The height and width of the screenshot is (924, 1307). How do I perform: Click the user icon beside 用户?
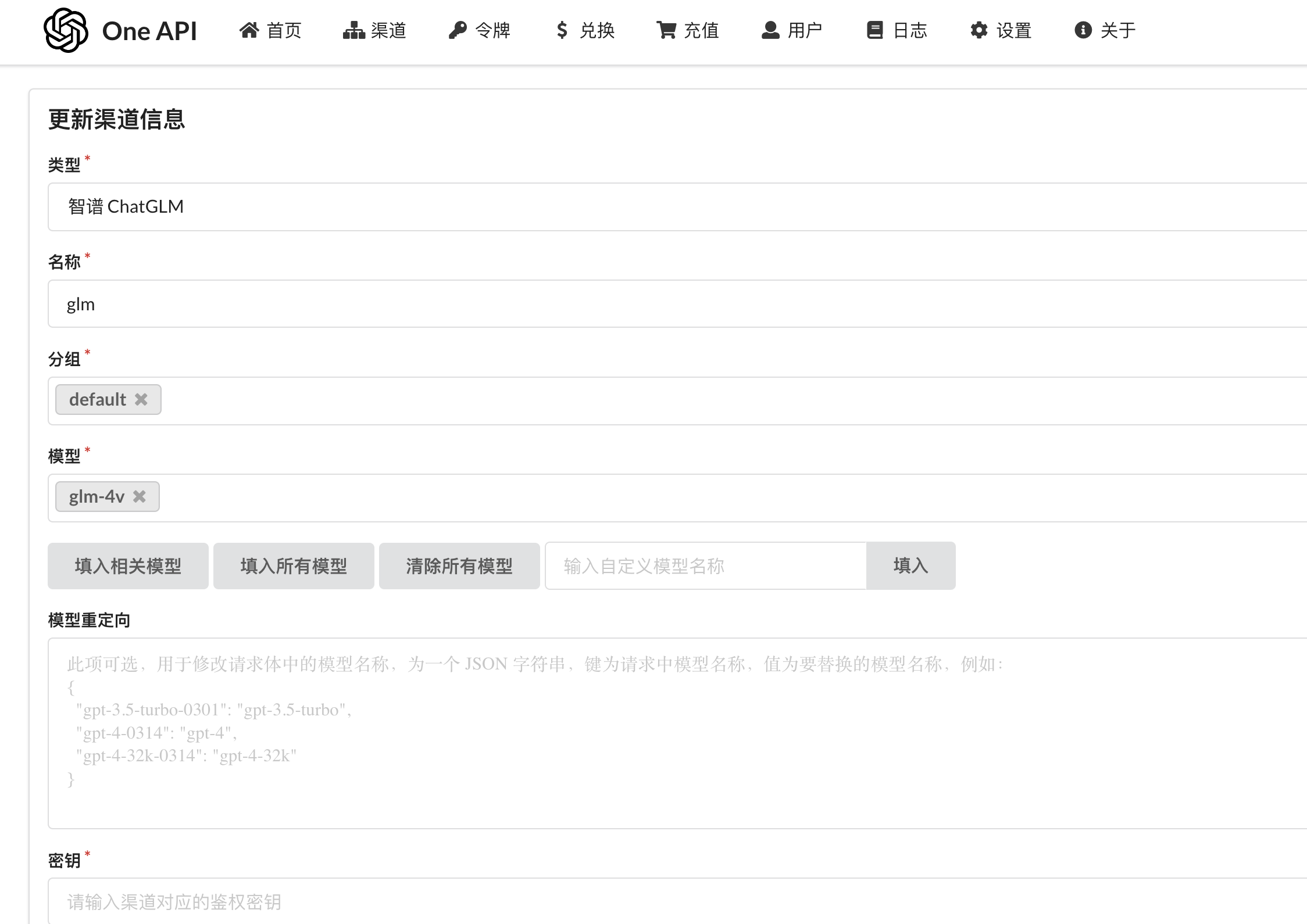click(770, 30)
